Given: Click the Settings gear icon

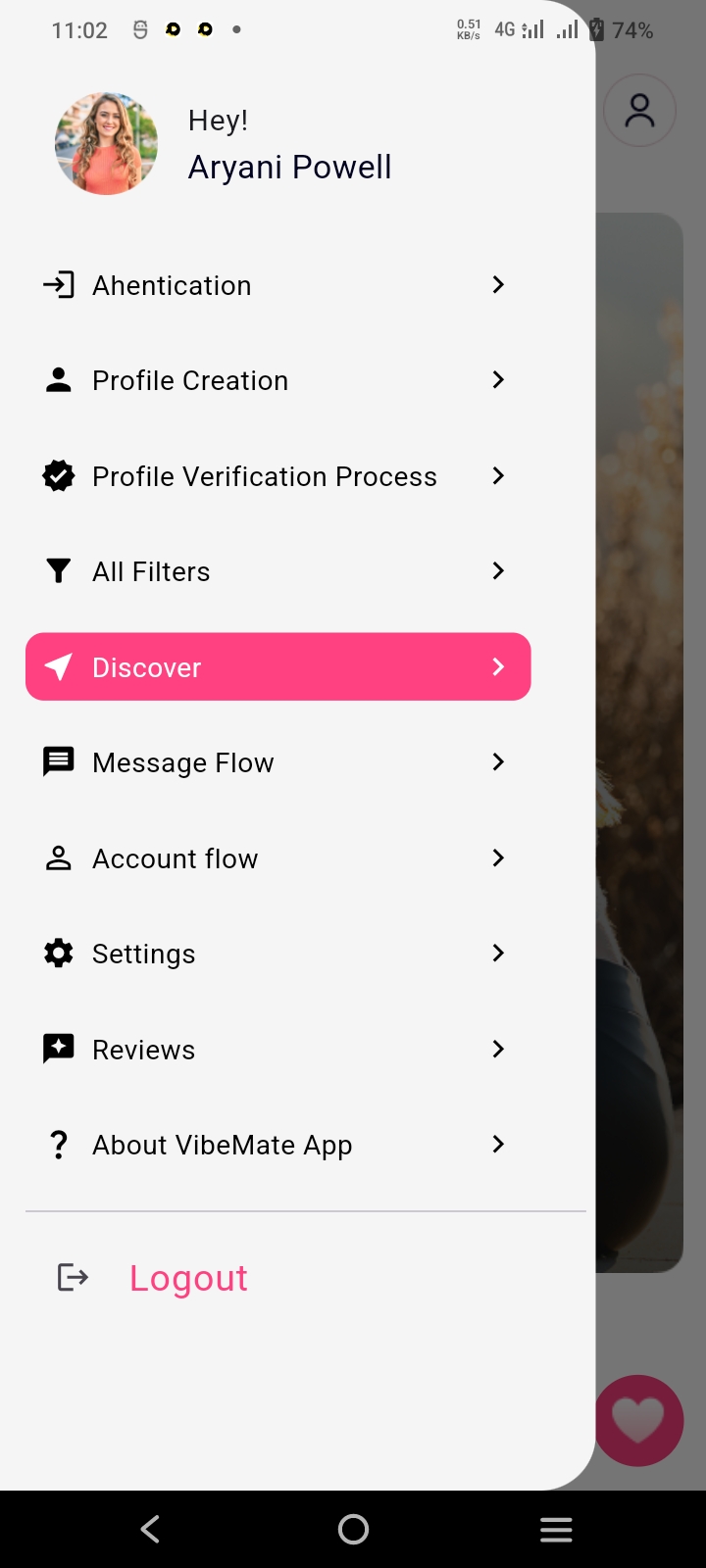Looking at the screenshot, I should tap(59, 953).
